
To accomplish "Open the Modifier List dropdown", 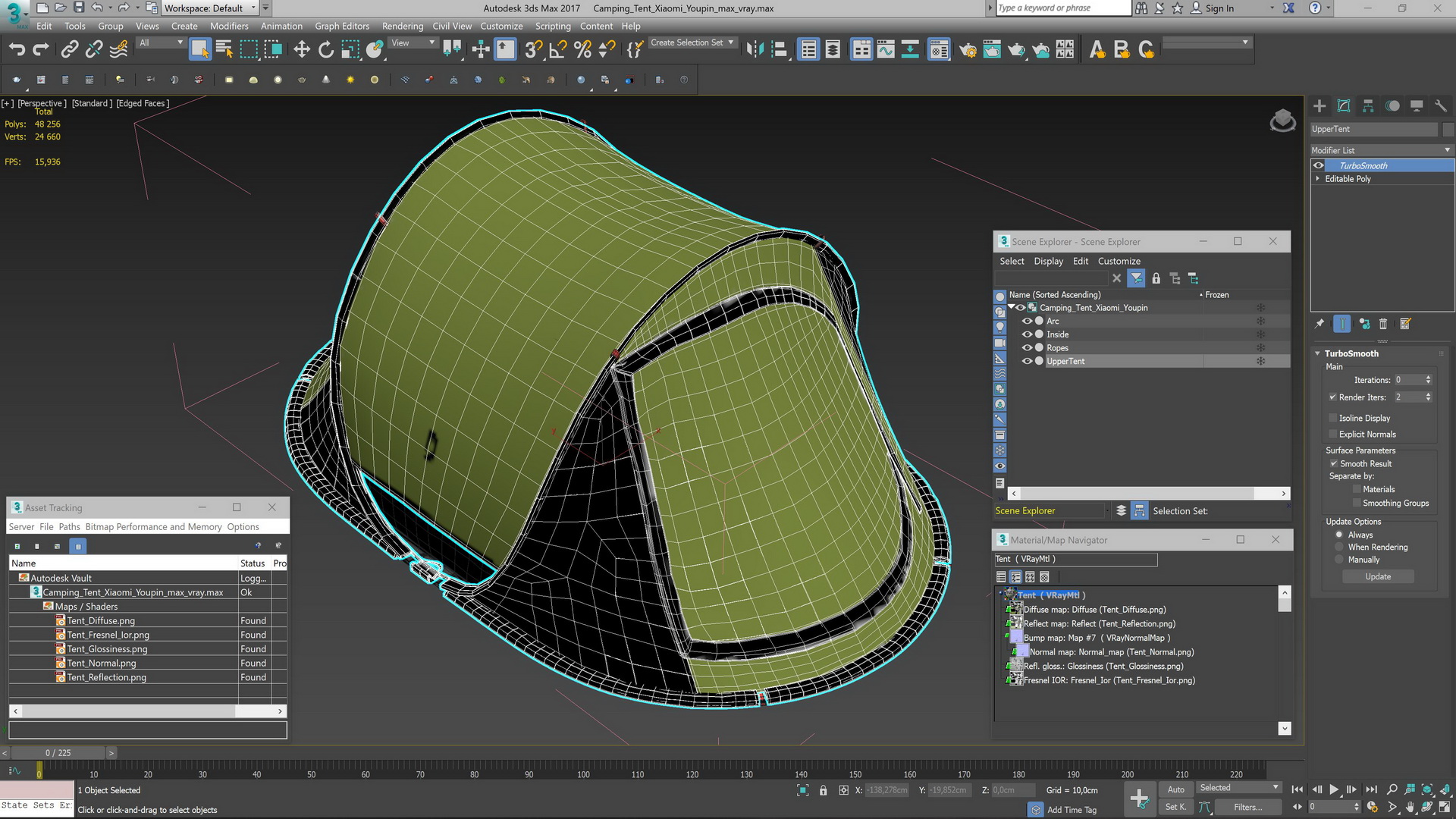I will coord(1381,150).
